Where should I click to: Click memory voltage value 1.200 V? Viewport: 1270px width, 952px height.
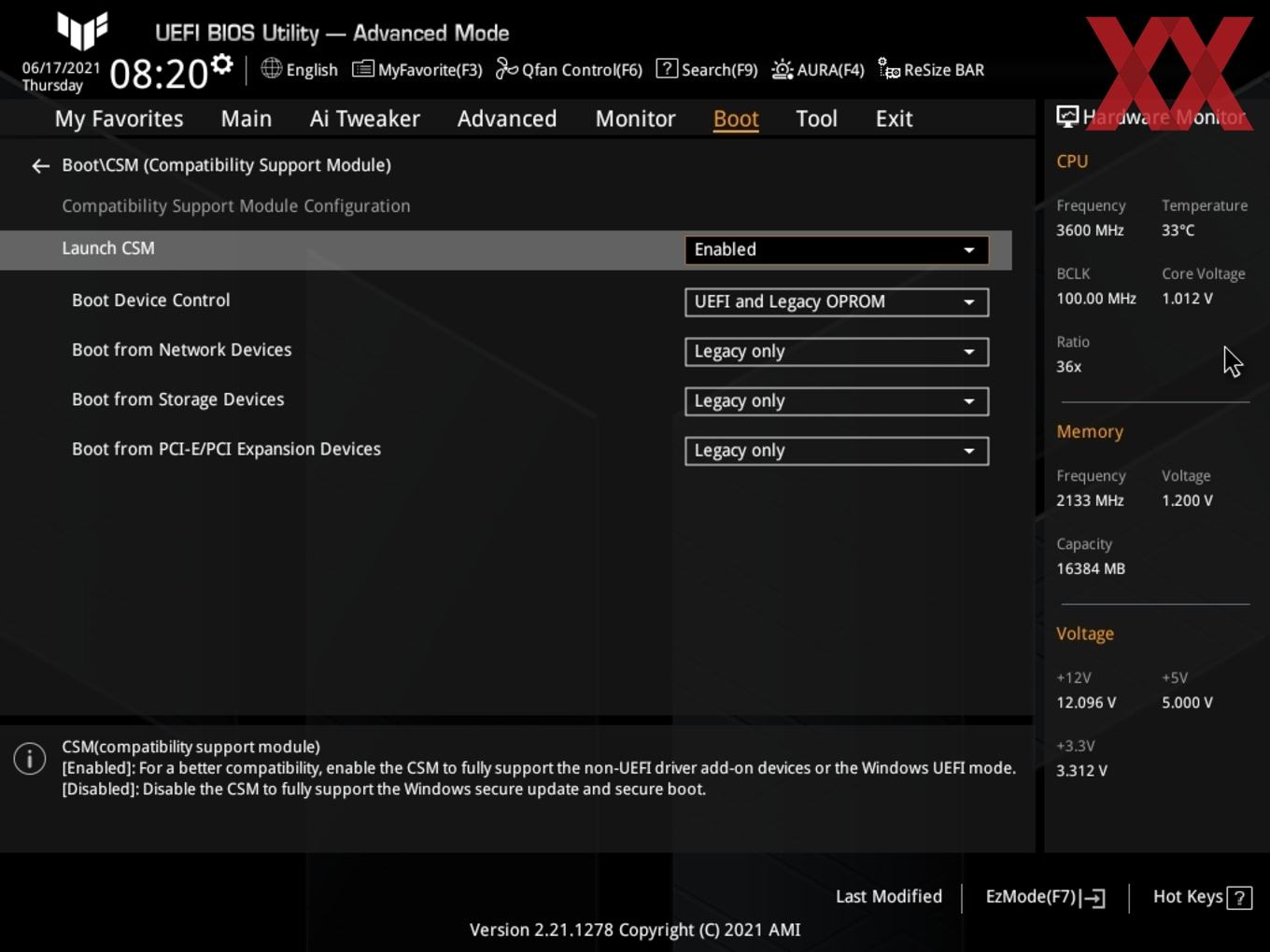coord(1187,500)
